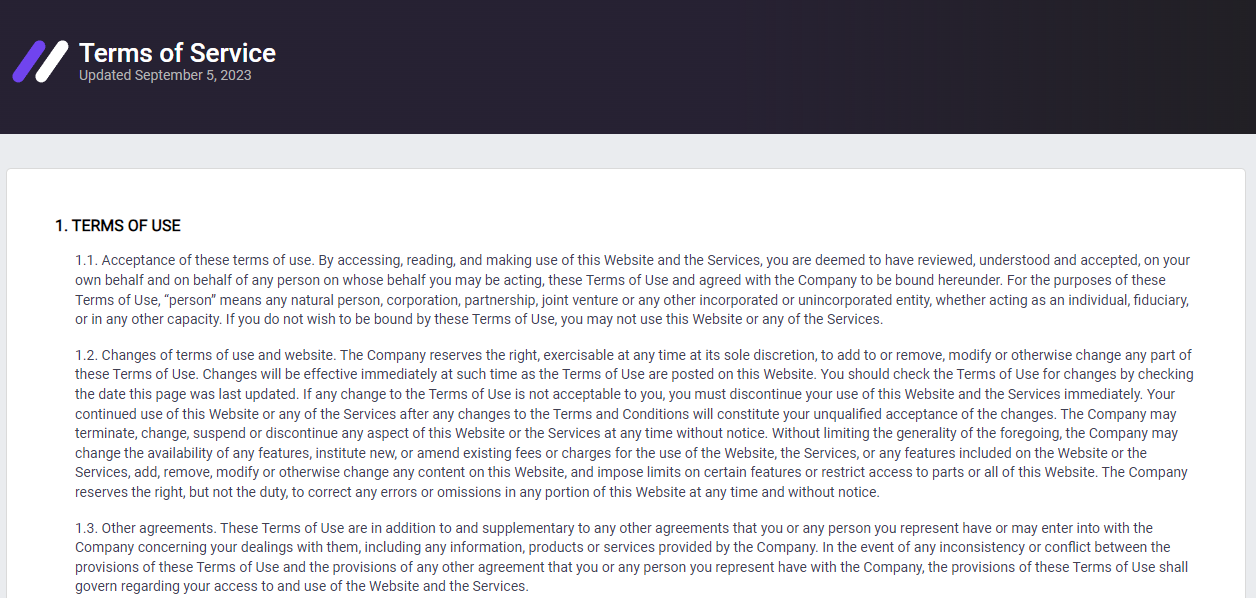
Task: Click clause 1.2 Changes of terms of use text
Action: 636,423
